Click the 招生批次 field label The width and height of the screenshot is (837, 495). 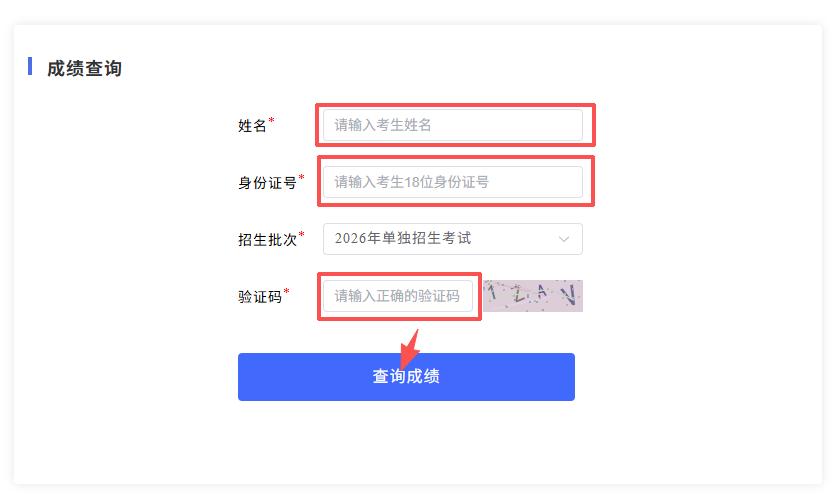tap(267, 240)
